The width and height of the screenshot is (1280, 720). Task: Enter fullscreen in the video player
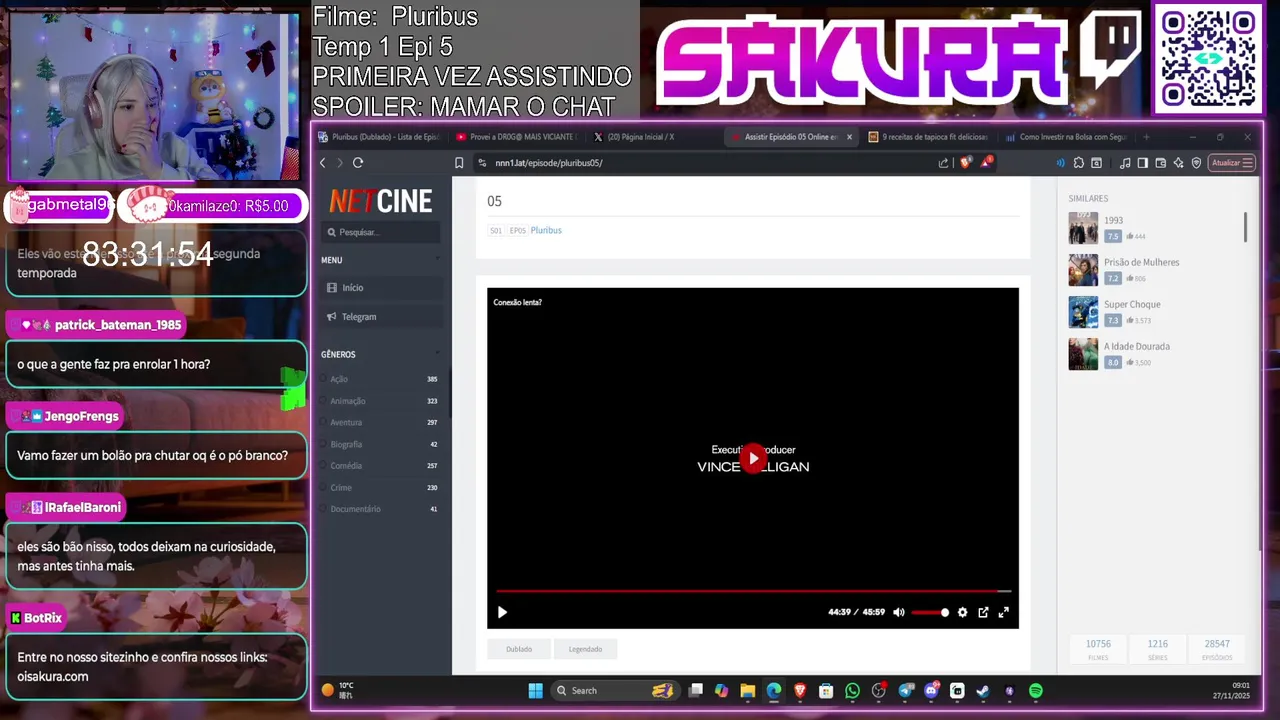pyautogui.click(x=1003, y=612)
